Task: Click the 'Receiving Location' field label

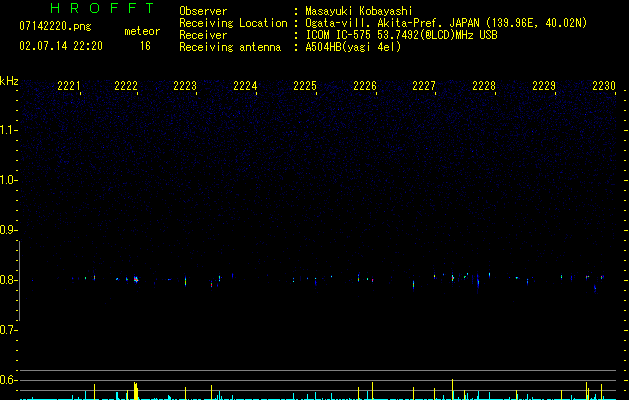Action: coord(233,23)
